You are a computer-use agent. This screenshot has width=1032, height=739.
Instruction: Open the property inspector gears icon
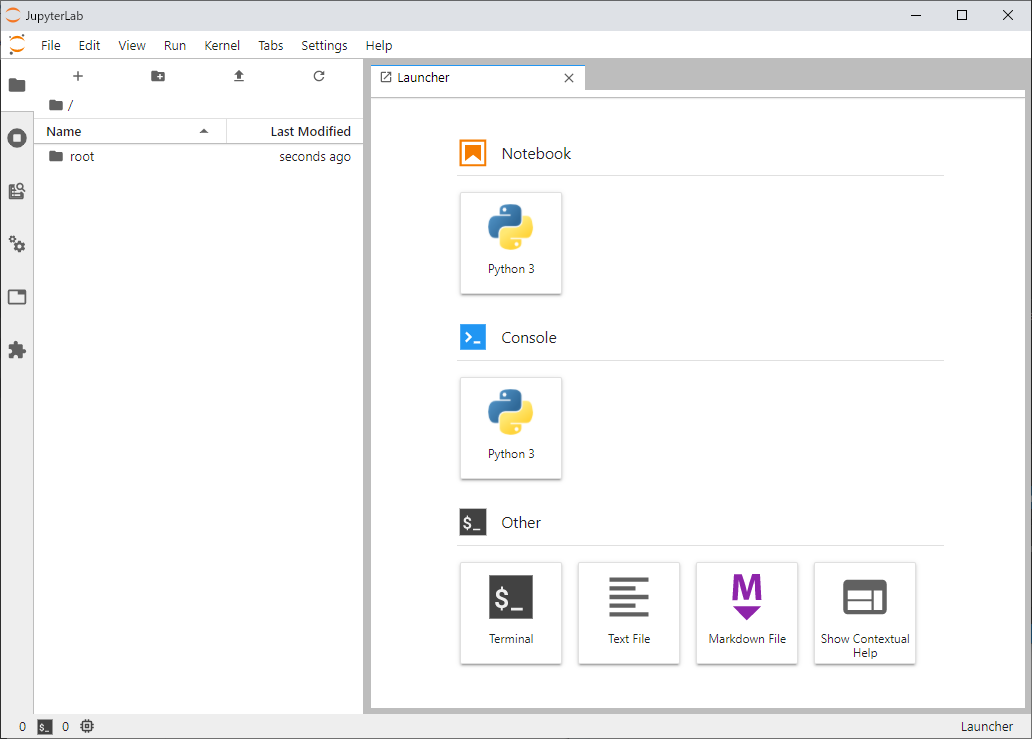17,245
